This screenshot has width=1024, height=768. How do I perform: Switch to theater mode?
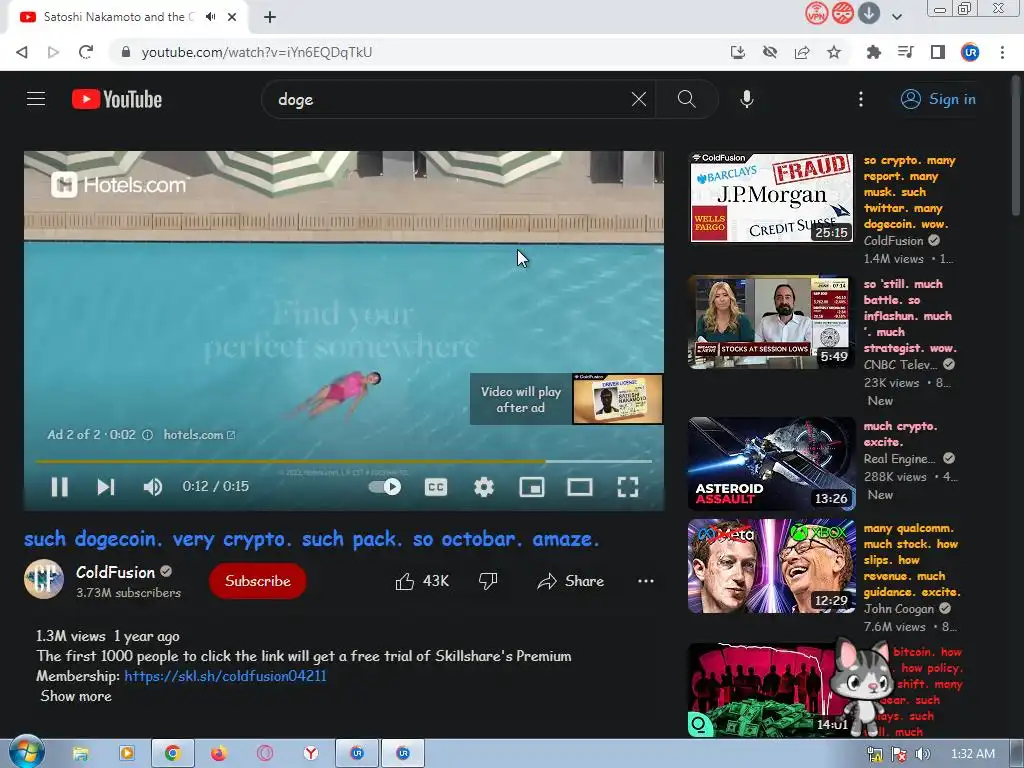[580, 487]
